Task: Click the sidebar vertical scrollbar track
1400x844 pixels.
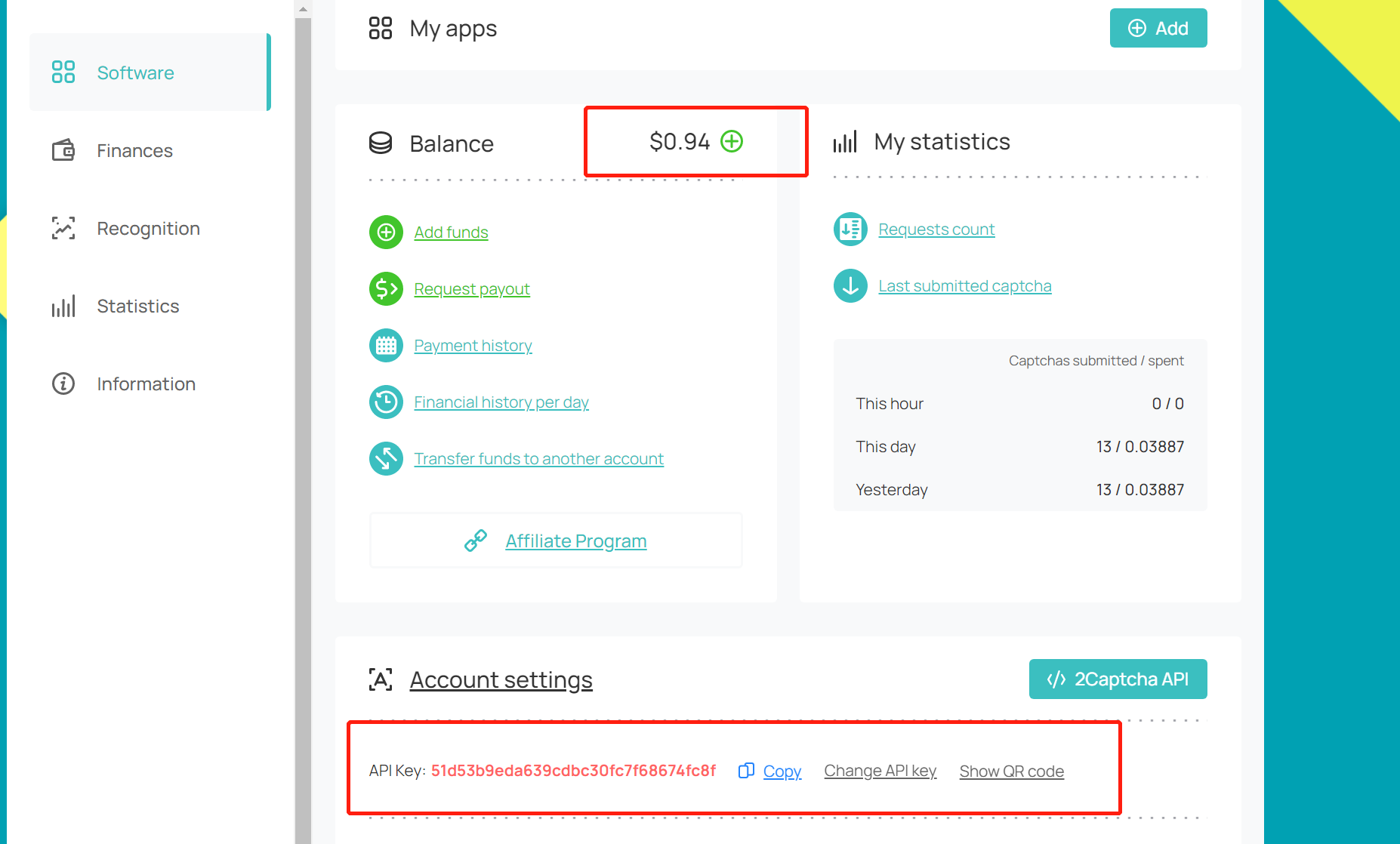Action: 303,430
